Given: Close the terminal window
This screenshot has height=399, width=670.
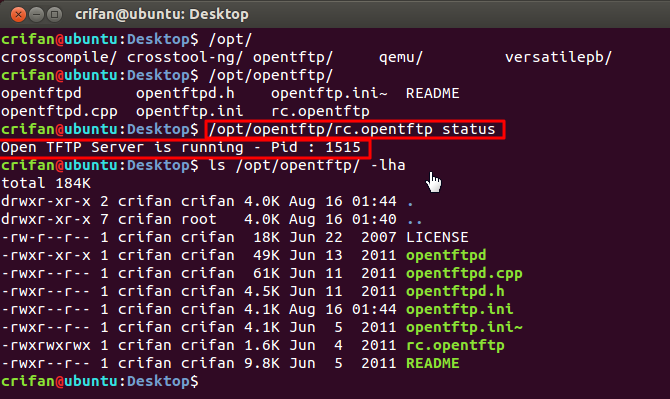Looking at the screenshot, I should tap(18, 15).
